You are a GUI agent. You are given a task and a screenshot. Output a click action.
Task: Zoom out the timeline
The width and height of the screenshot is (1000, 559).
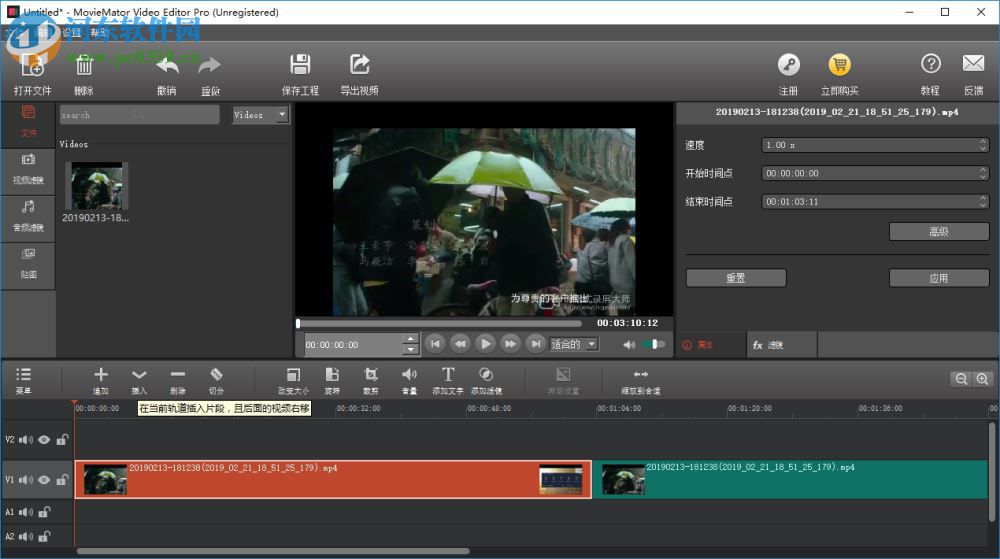pyautogui.click(x=960, y=379)
